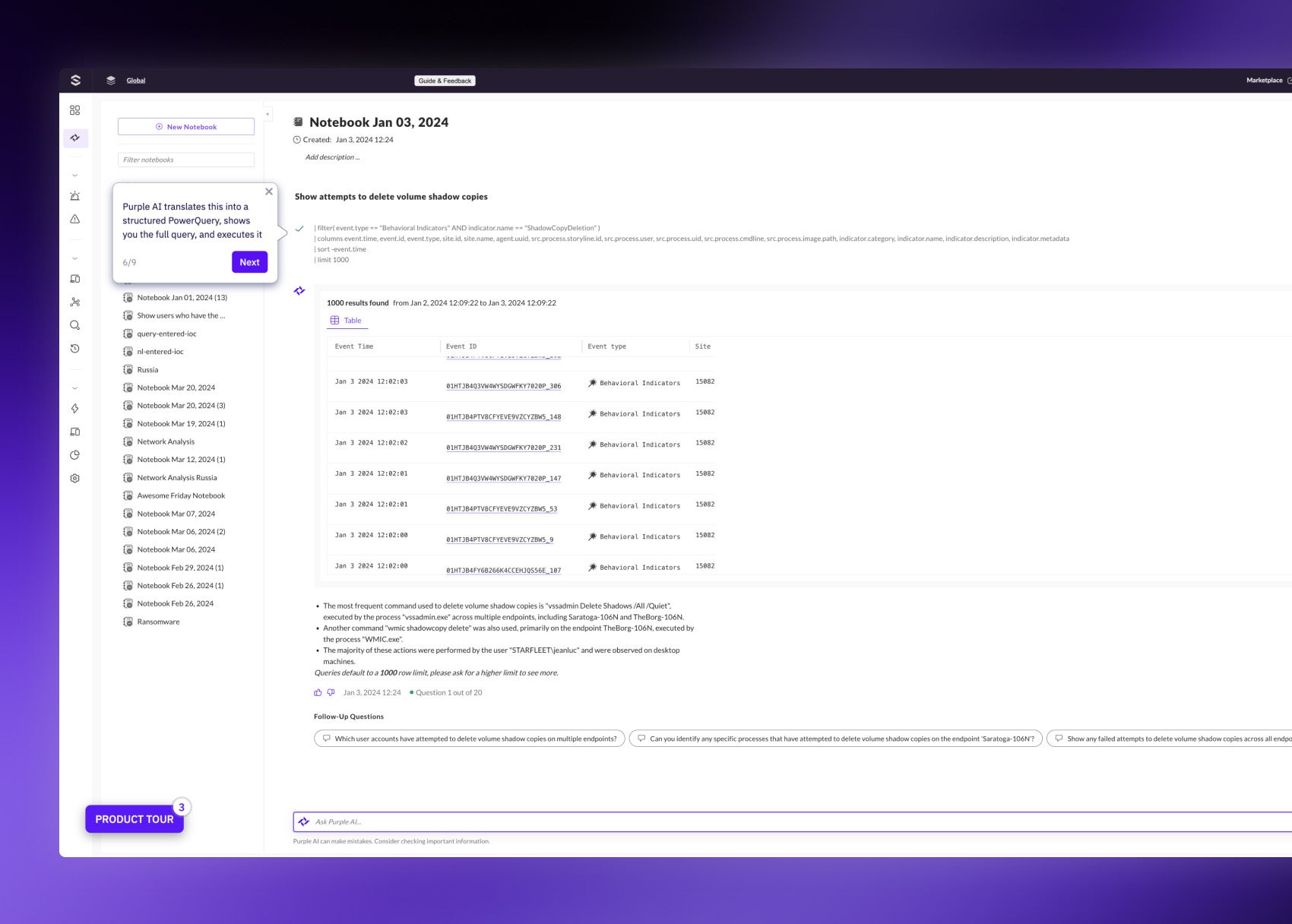Collapse the notebooks panel with arrow
Viewport: 1292px width, 924px height.
pyautogui.click(x=268, y=114)
